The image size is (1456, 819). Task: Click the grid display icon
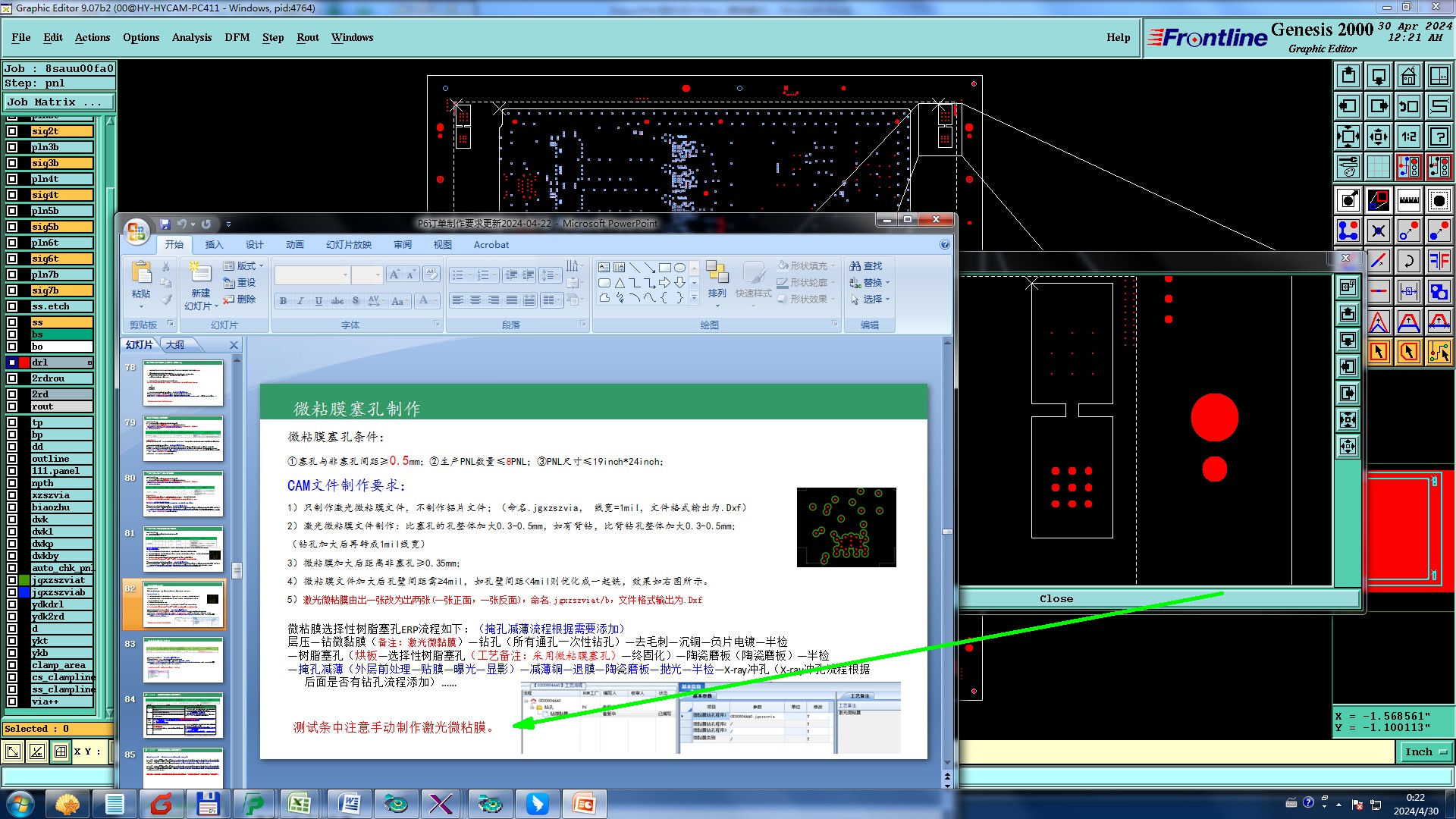click(x=1378, y=167)
